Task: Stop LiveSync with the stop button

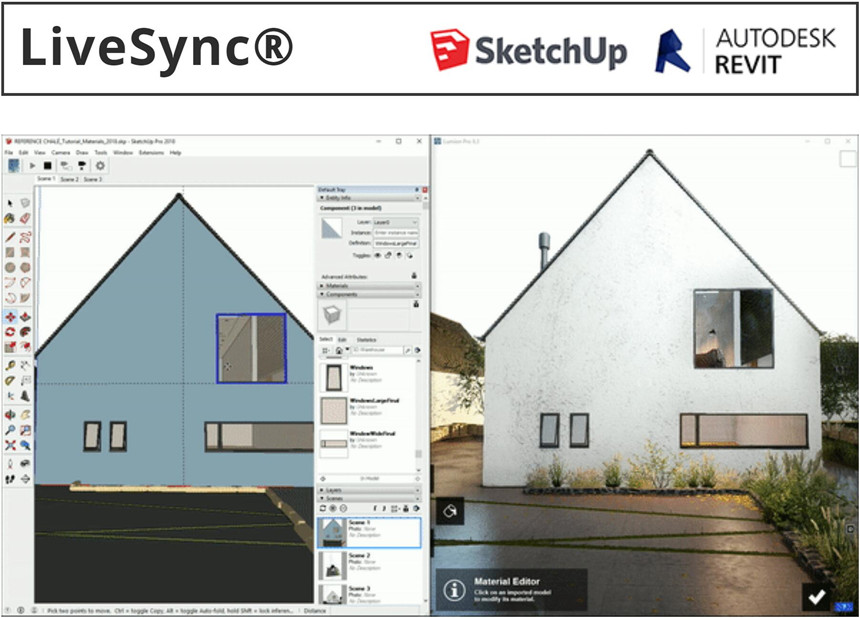Action: pyautogui.click(x=48, y=166)
